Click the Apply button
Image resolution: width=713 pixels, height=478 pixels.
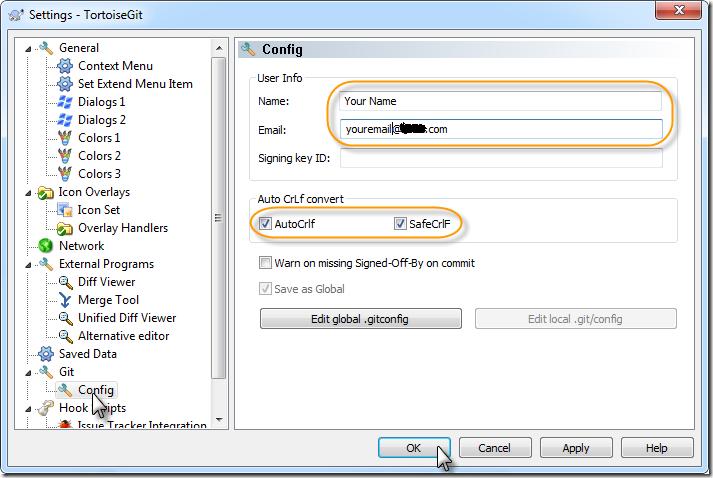pos(576,448)
